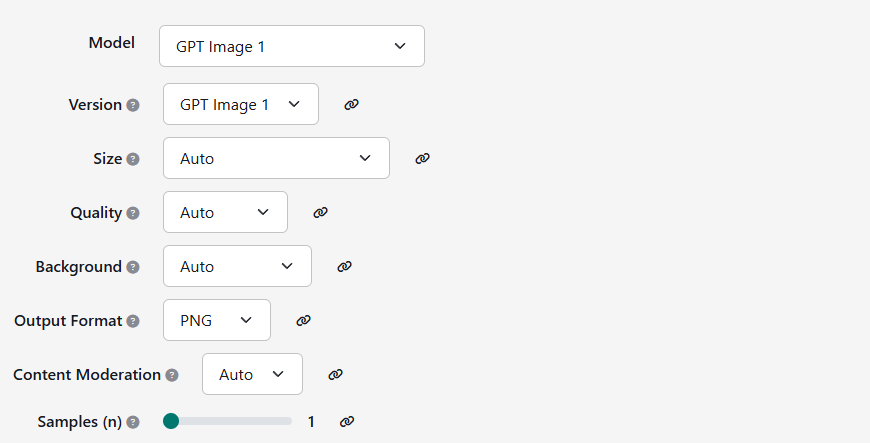This screenshot has width=870, height=443.
Task: Click the link icon beside Background
Action: point(344,266)
